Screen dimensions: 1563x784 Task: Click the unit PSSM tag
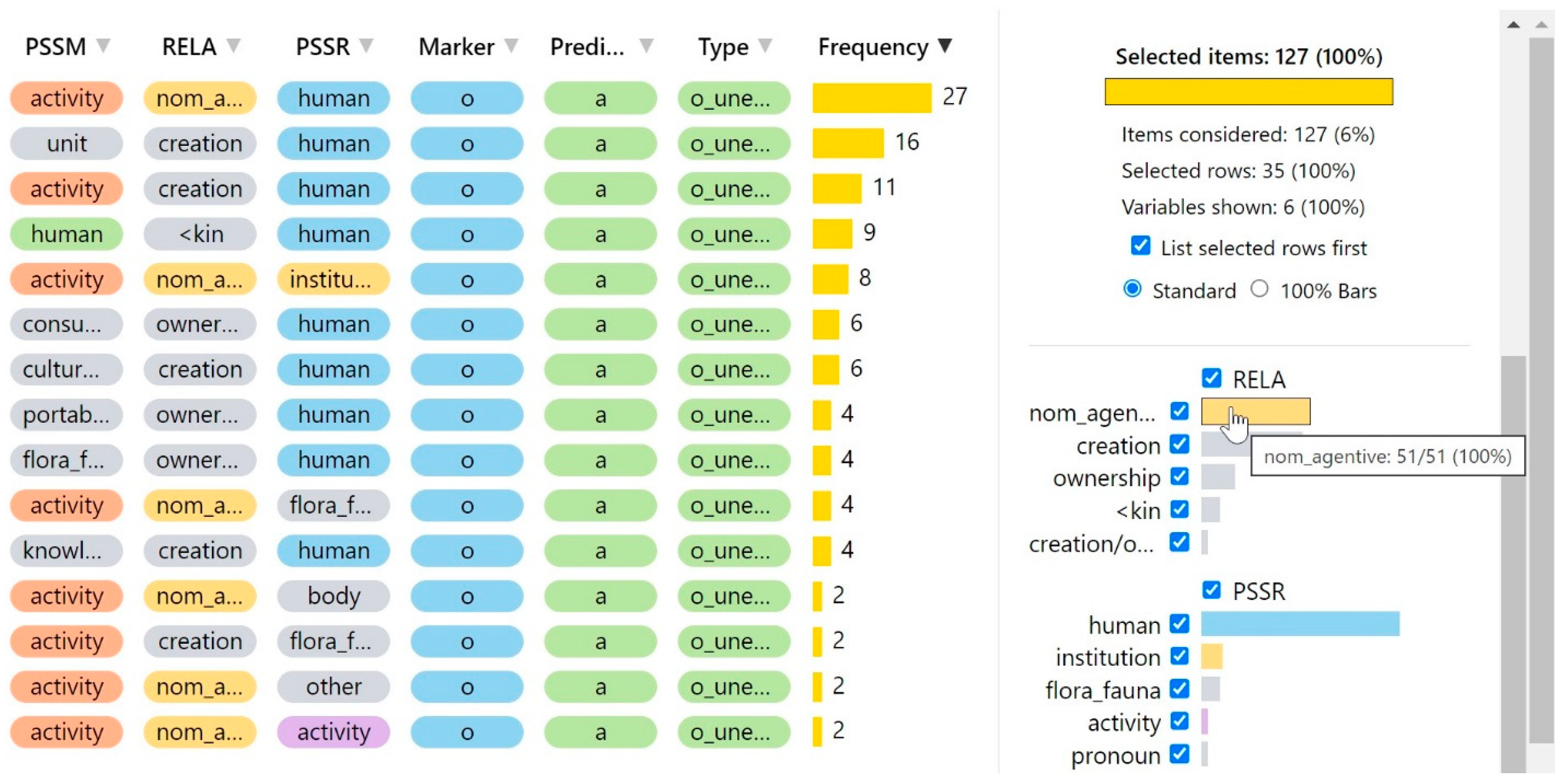point(67,144)
